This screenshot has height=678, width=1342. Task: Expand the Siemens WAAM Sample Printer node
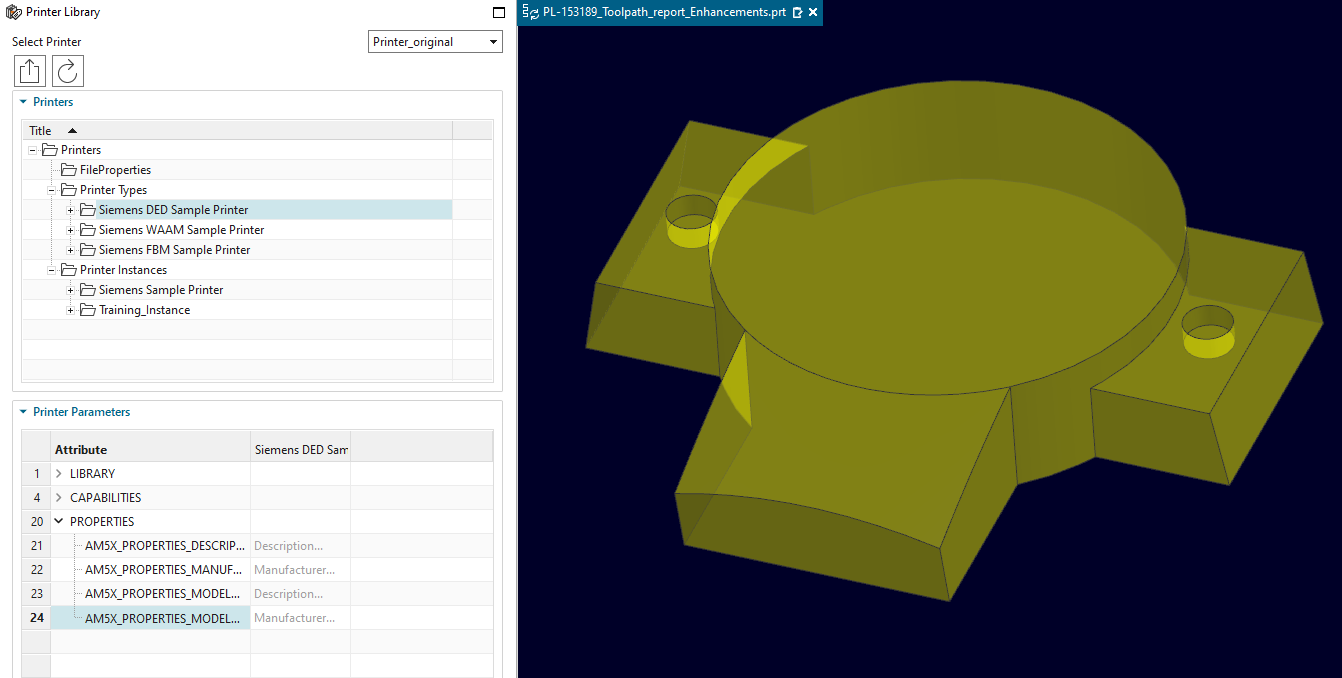pos(68,229)
